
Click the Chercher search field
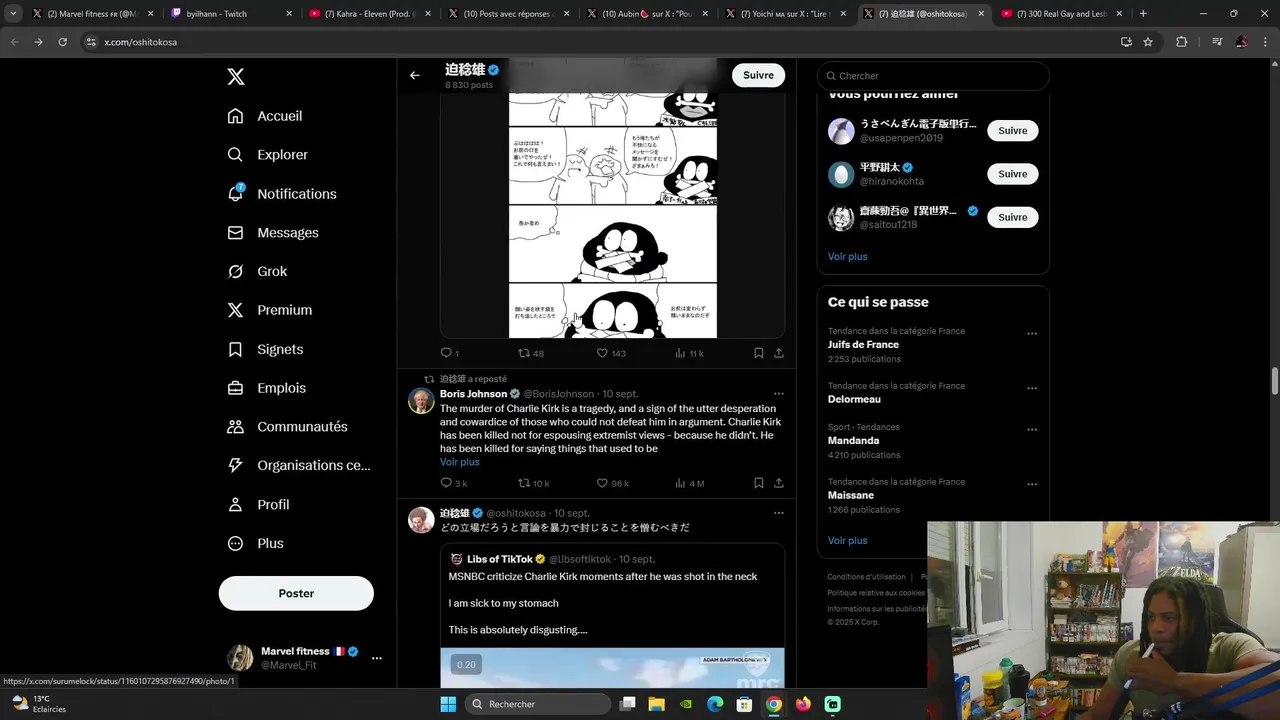[x=933, y=76]
